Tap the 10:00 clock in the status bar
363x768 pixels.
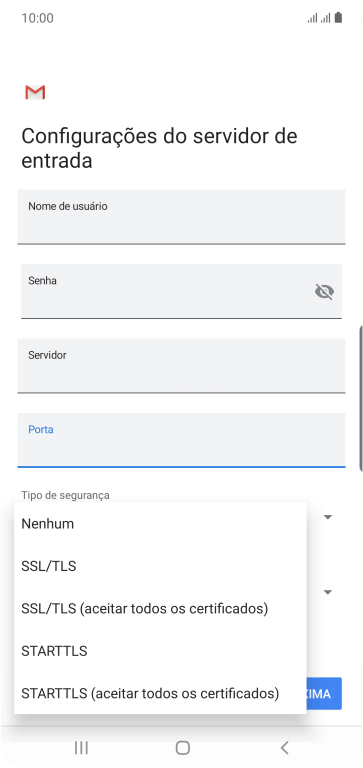point(38,18)
